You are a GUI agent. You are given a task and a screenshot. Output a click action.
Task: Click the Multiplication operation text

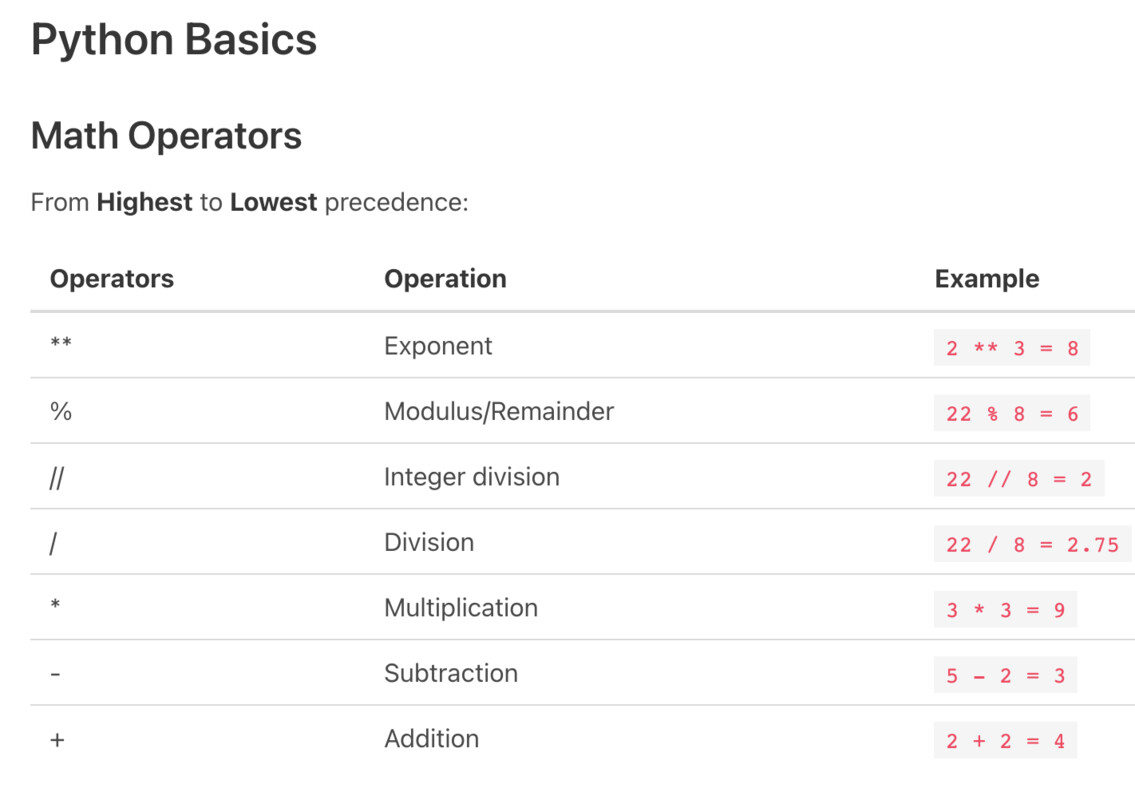(x=461, y=608)
